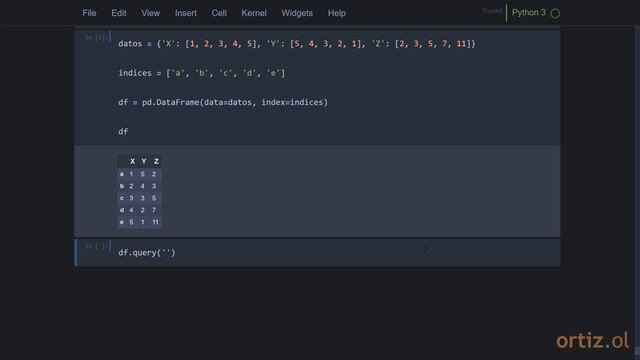
Task: Click the value 7 in row d
Action: (154, 210)
